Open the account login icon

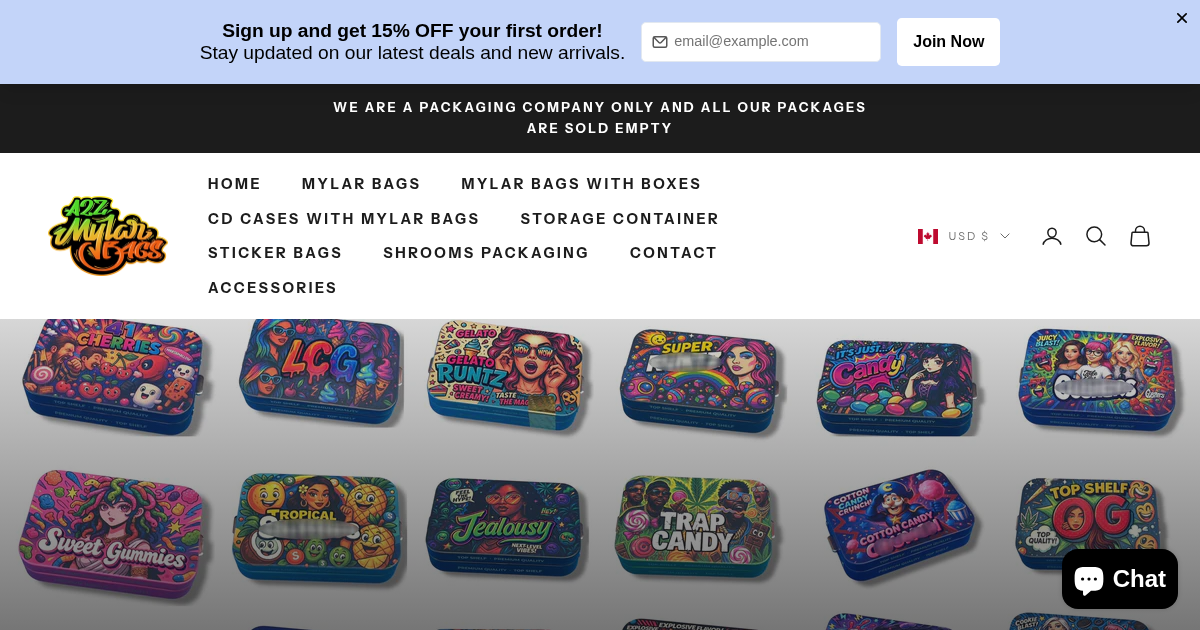1052,236
